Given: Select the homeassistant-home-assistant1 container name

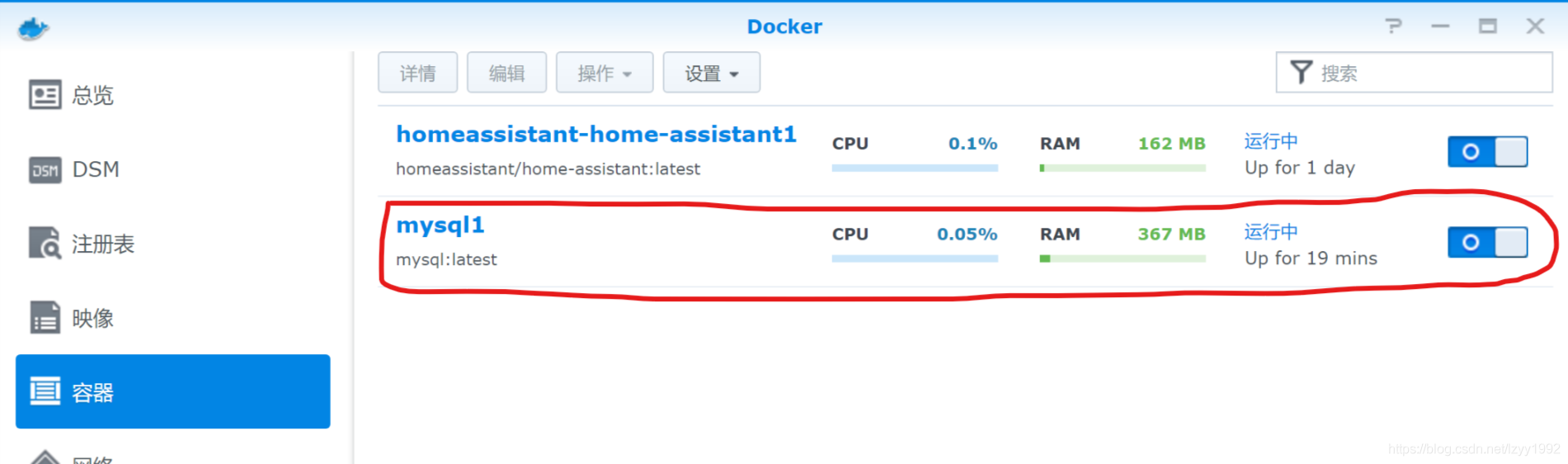Looking at the screenshot, I should click(596, 135).
